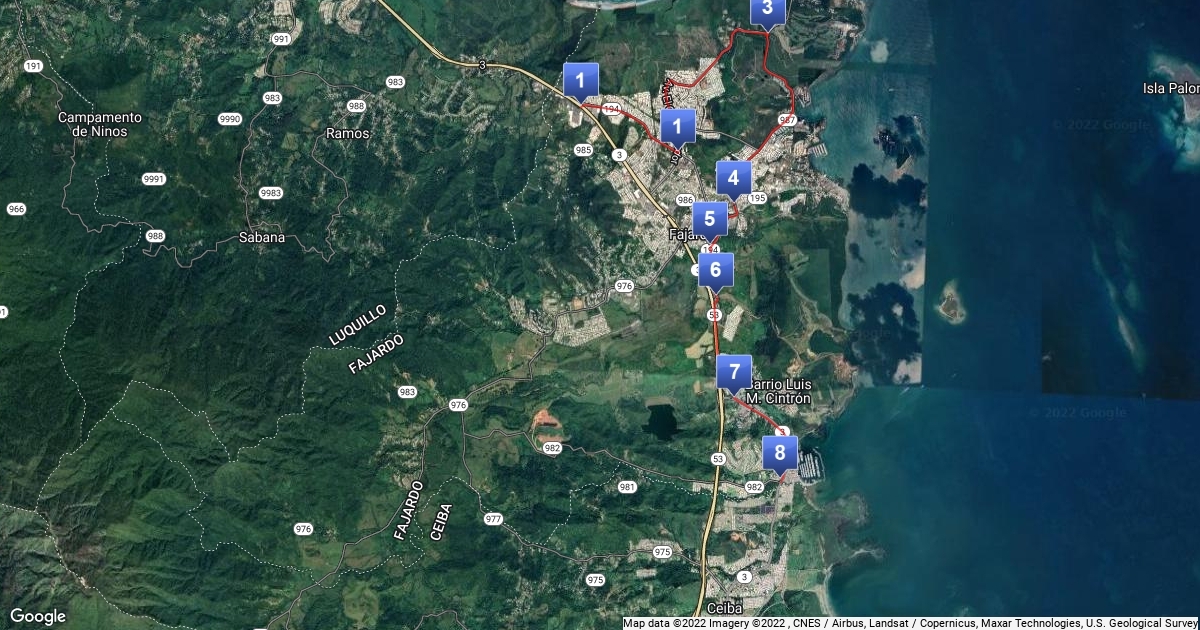Screen dimensions: 1200x630
Task: Click the Barrio Luis M. Cintrón label
Action: pyautogui.click(x=780, y=391)
